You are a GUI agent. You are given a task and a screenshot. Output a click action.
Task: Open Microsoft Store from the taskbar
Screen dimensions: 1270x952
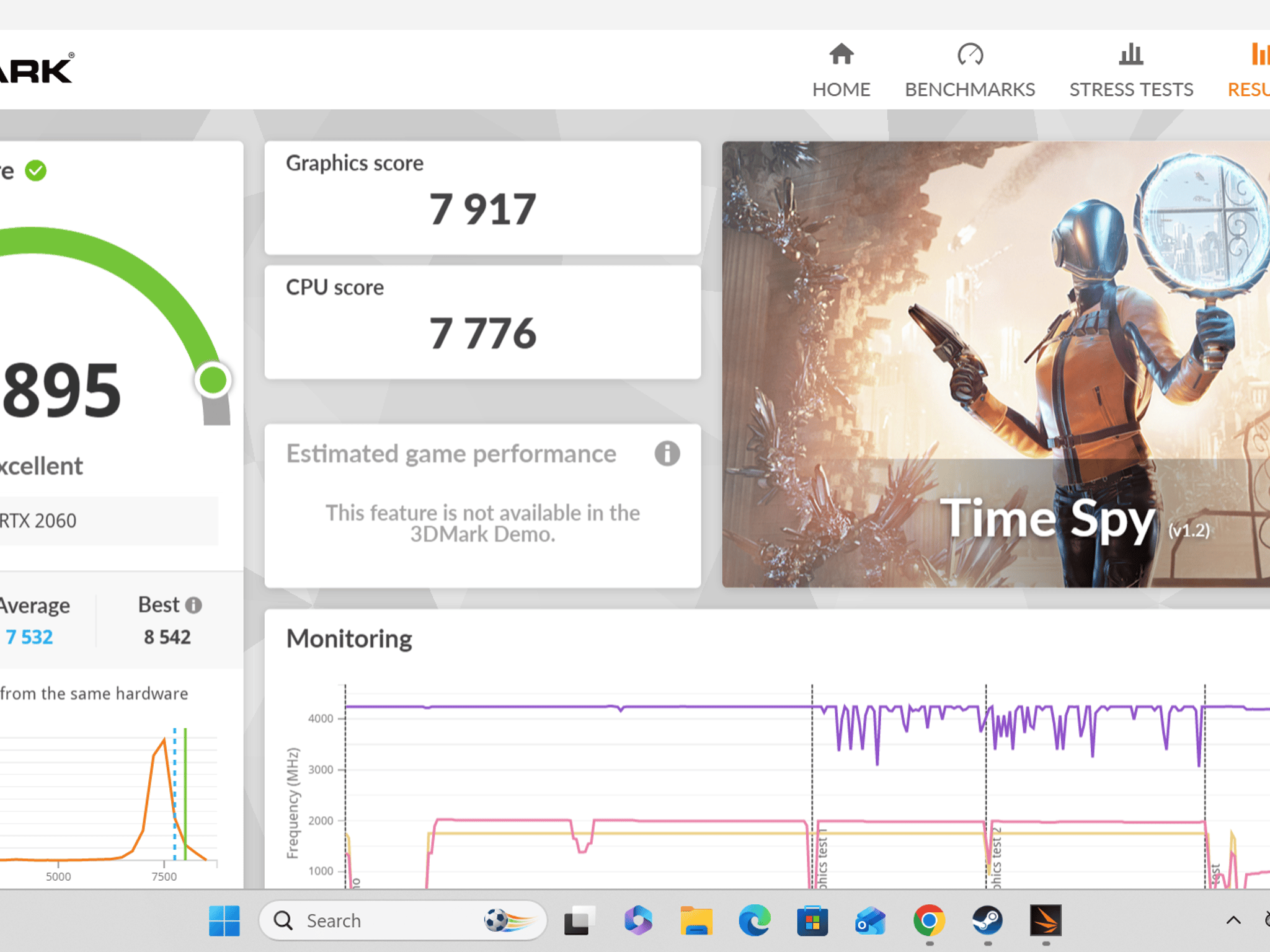point(812,920)
